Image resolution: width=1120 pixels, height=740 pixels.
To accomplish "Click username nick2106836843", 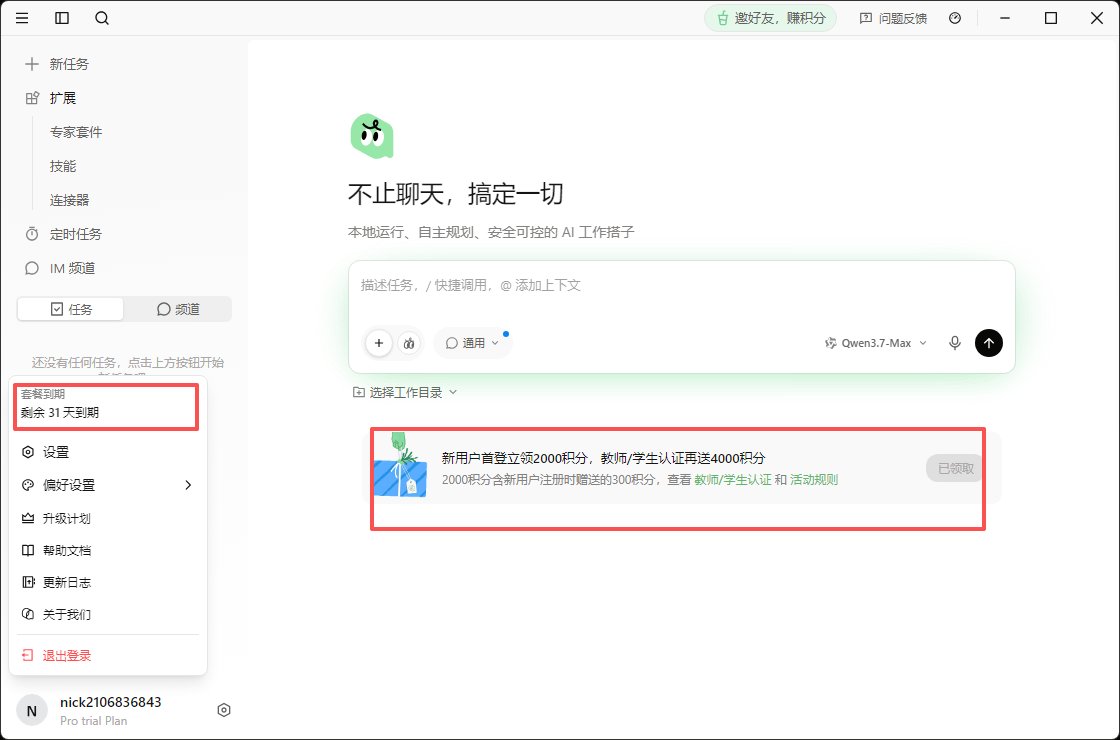I will [111, 702].
